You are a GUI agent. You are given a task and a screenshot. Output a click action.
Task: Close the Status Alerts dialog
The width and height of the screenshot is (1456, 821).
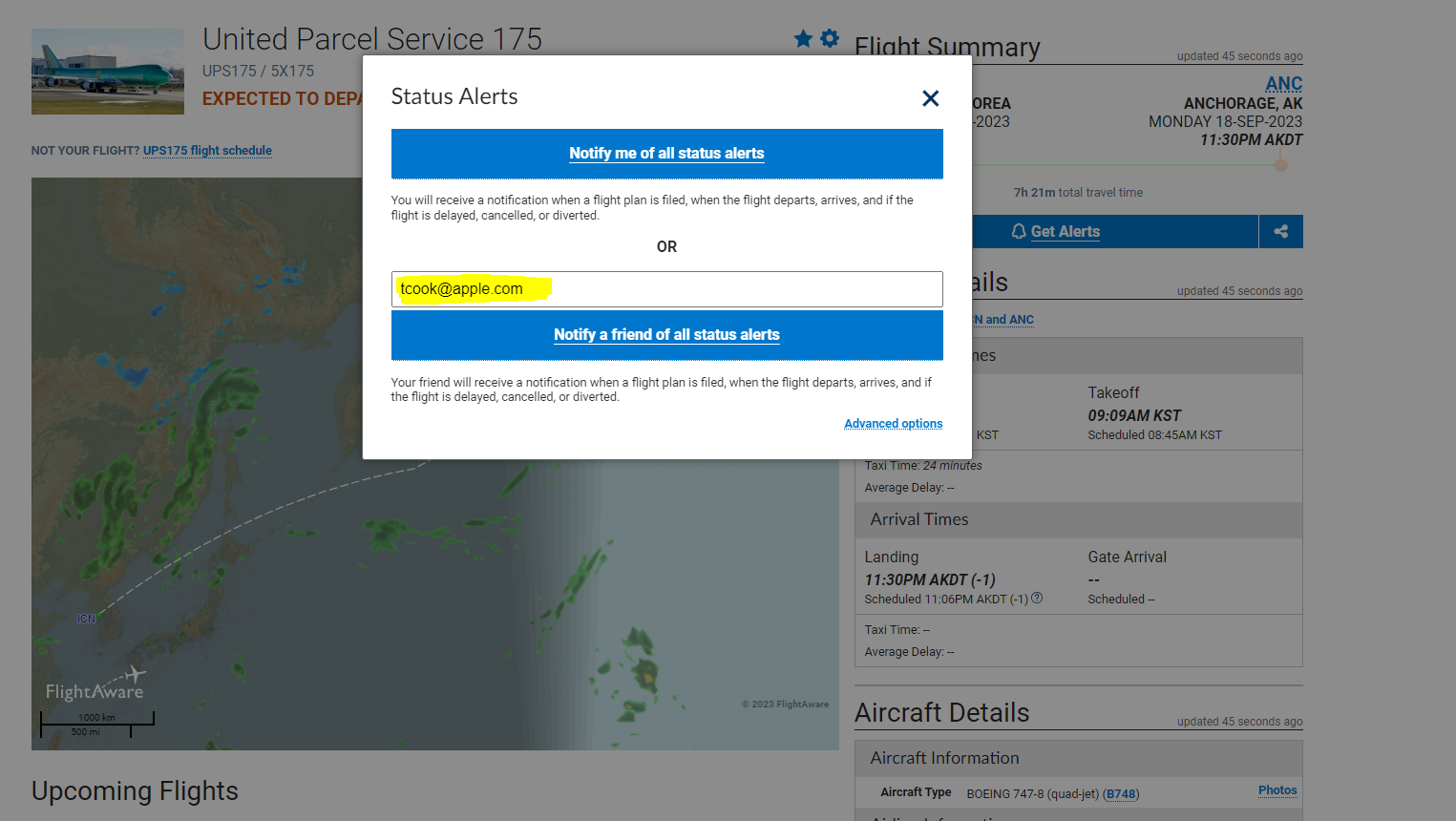tap(931, 98)
